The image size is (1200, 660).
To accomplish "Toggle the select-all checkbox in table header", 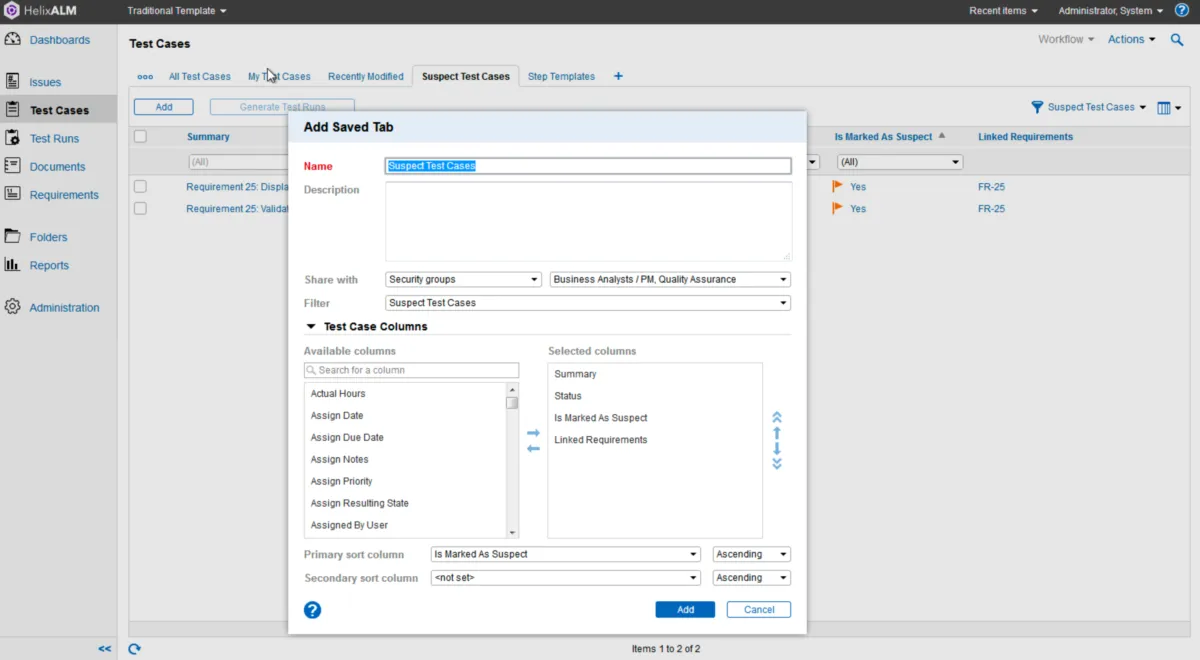I will (x=140, y=137).
